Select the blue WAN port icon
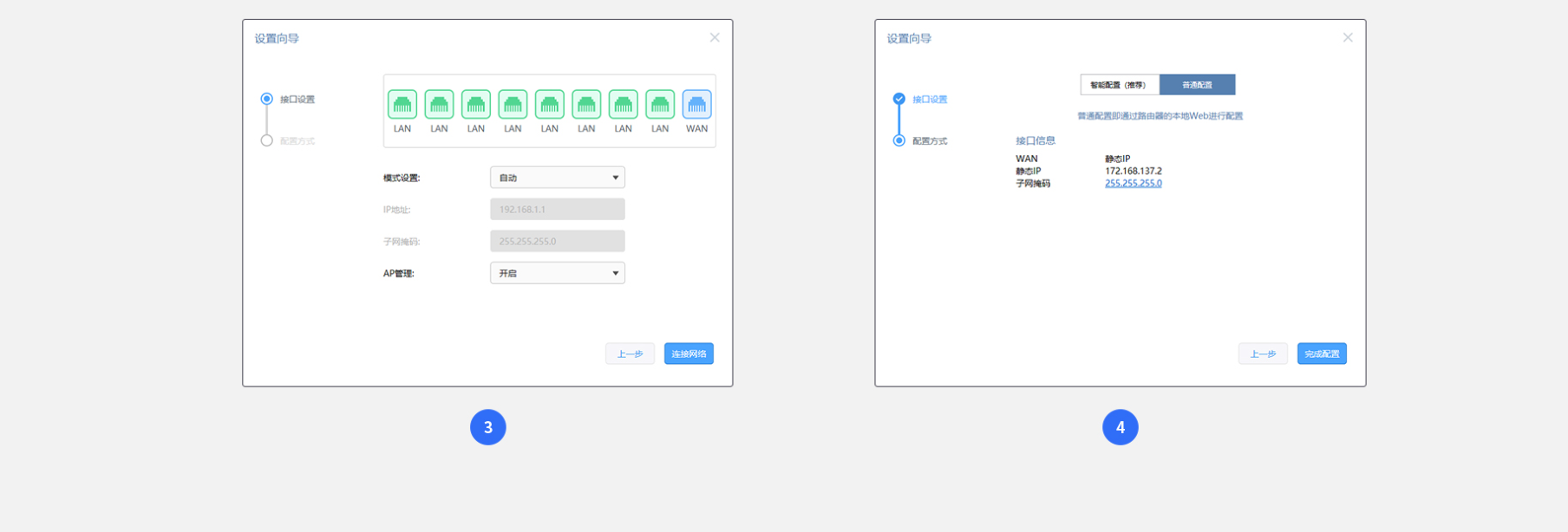This screenshot has height=532, width=1568. coord(696,105)
